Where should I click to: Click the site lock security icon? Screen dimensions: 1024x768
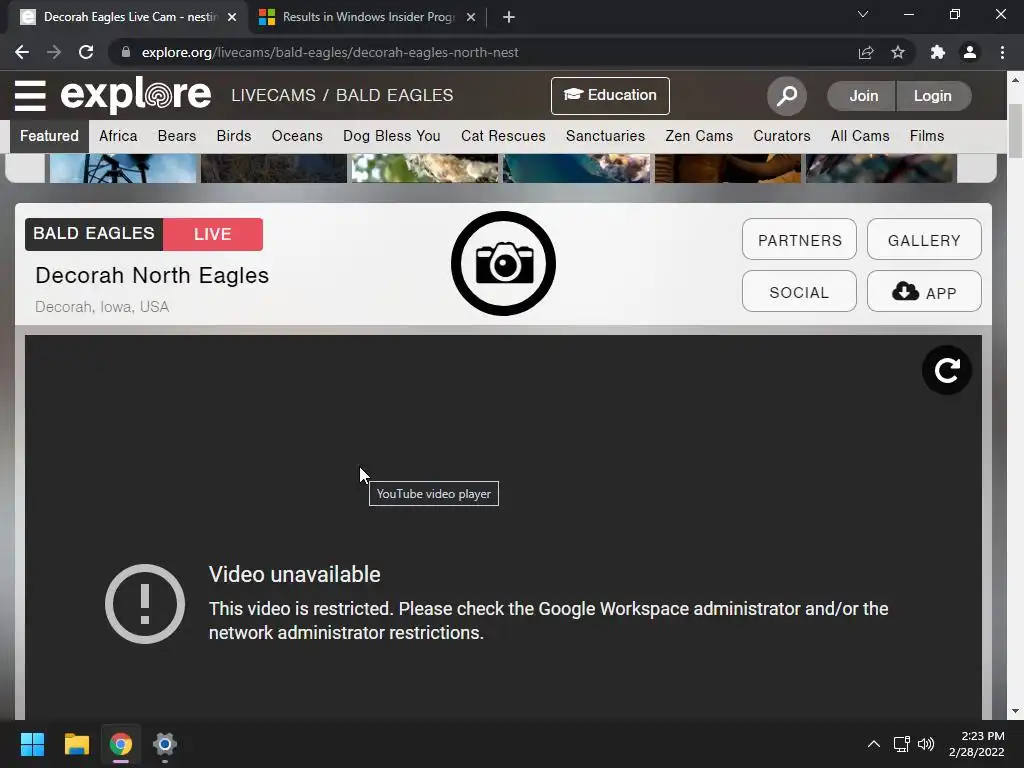coord(126,52)
